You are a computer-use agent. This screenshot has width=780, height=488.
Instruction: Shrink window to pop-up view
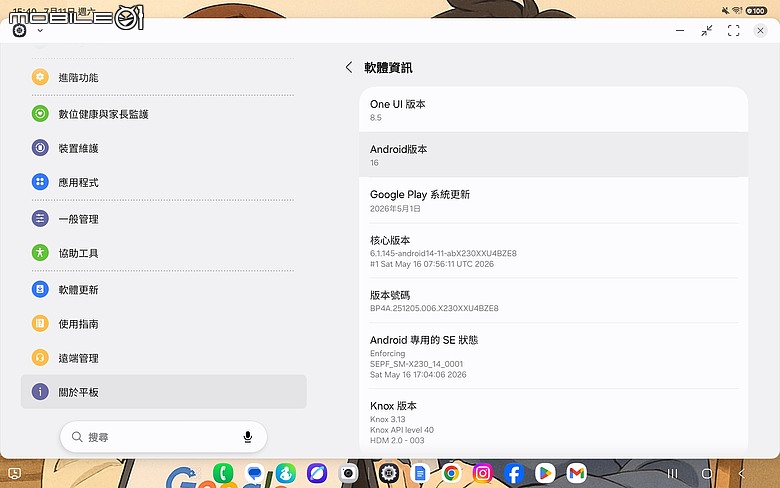[706, 31]
